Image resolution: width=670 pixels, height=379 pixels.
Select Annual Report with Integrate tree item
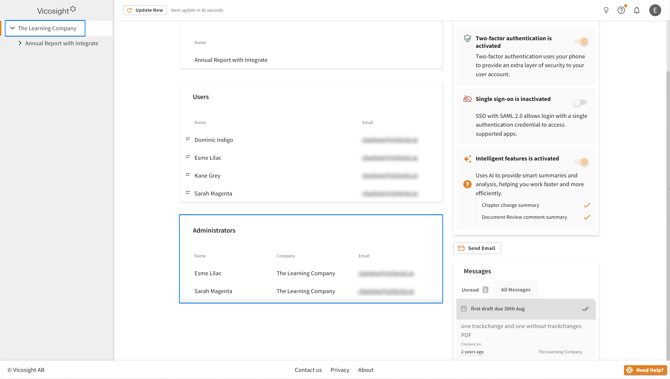point(62,43)
